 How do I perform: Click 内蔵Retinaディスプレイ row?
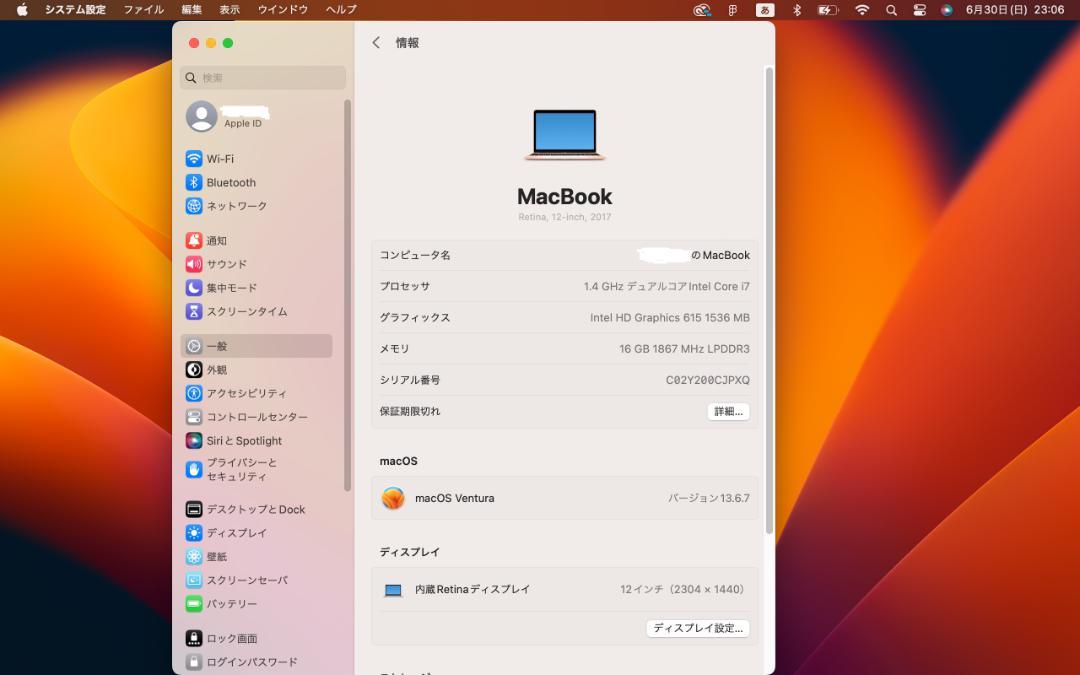point(564,590)
